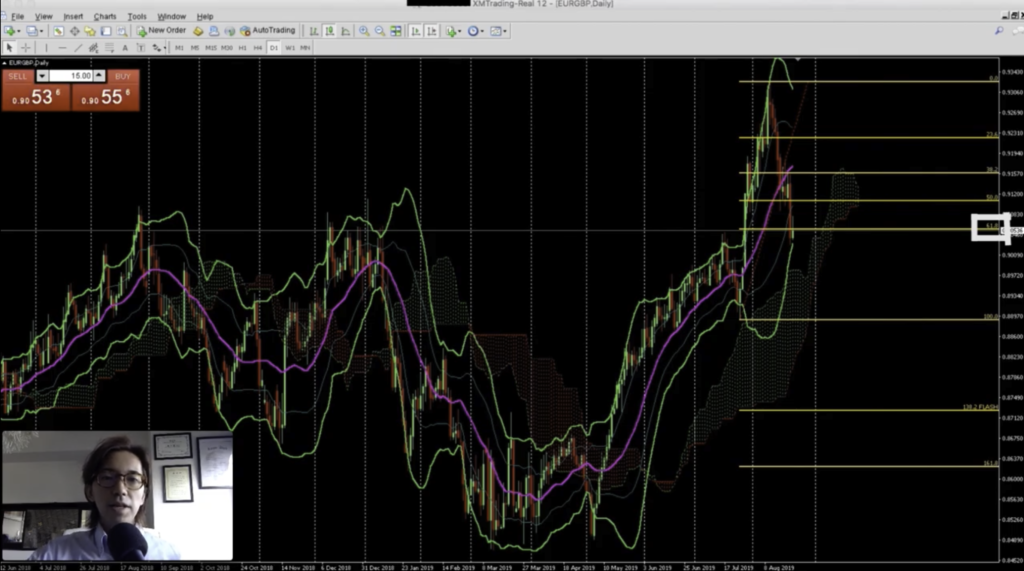Switch timeframe to MN
The width and height of the screenshot is (1024, 571).
click(305, 48)
